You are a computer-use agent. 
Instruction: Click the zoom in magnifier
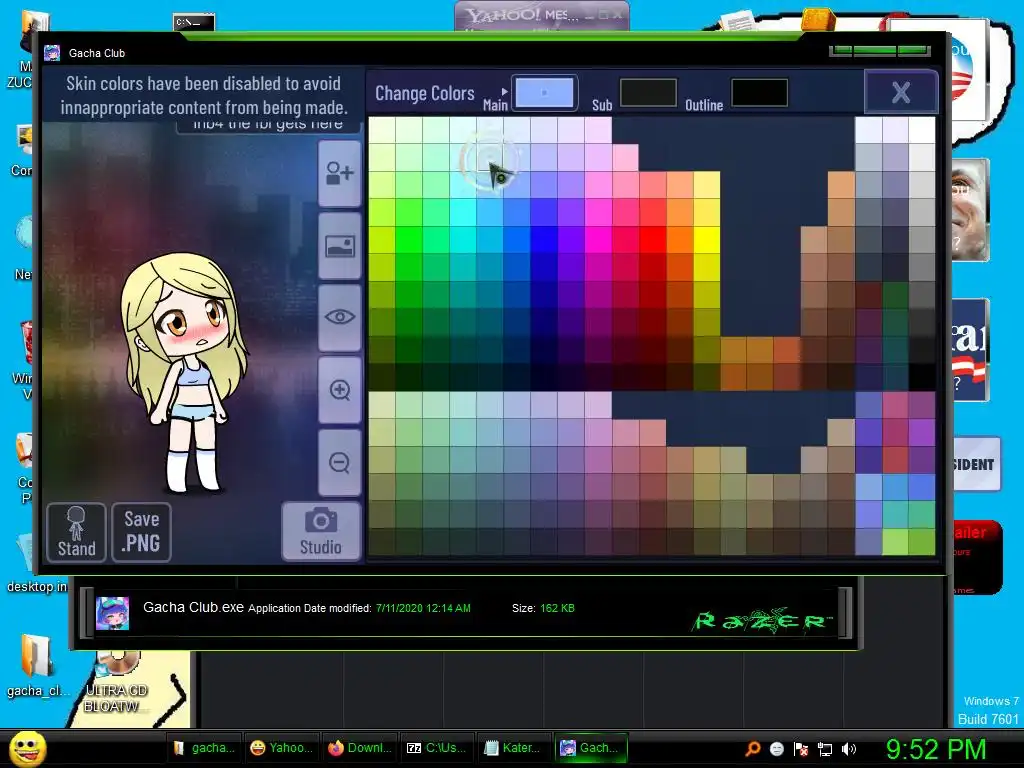tap(340, 390)
